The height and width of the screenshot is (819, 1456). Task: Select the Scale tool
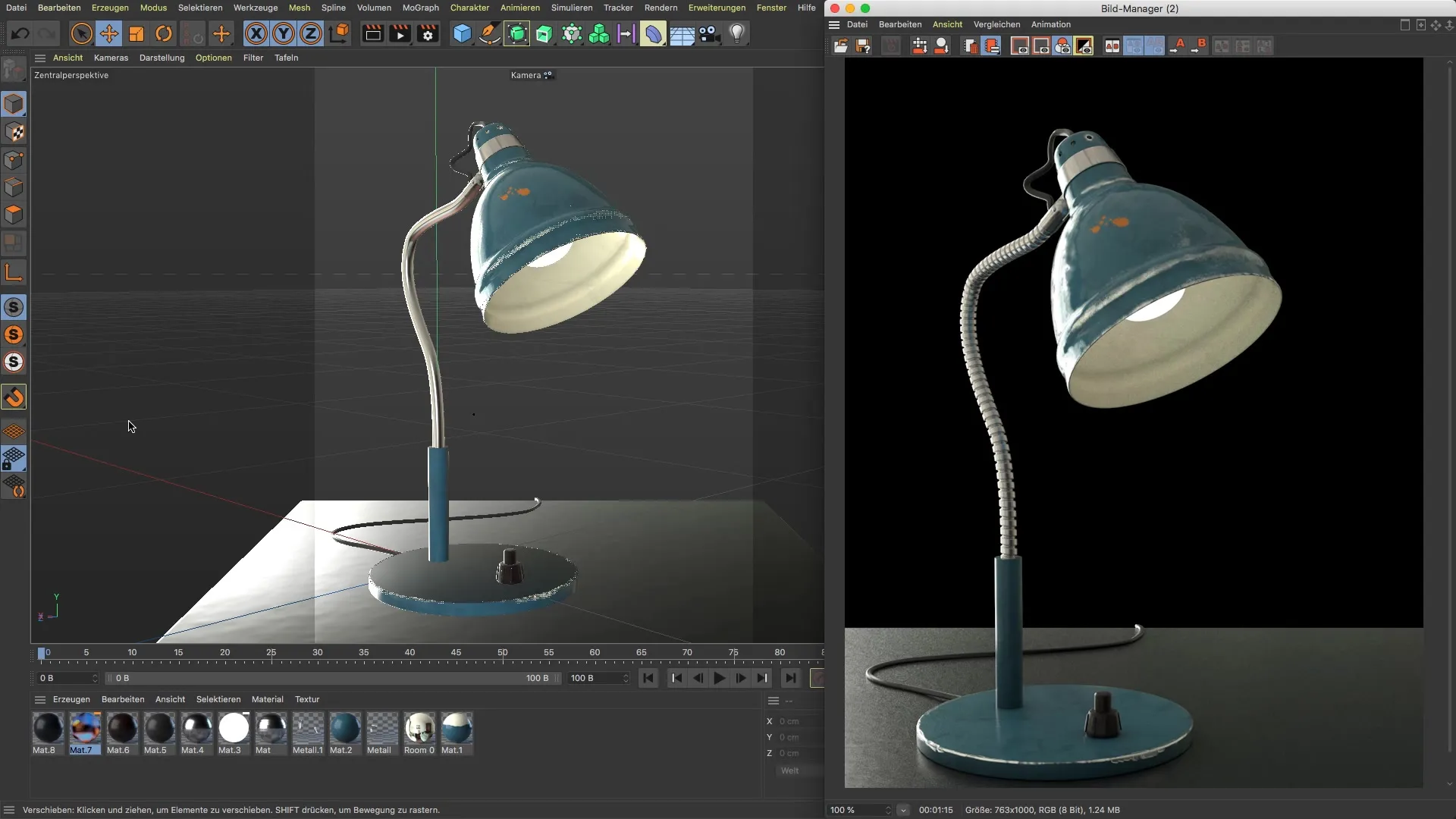point(136,33)
